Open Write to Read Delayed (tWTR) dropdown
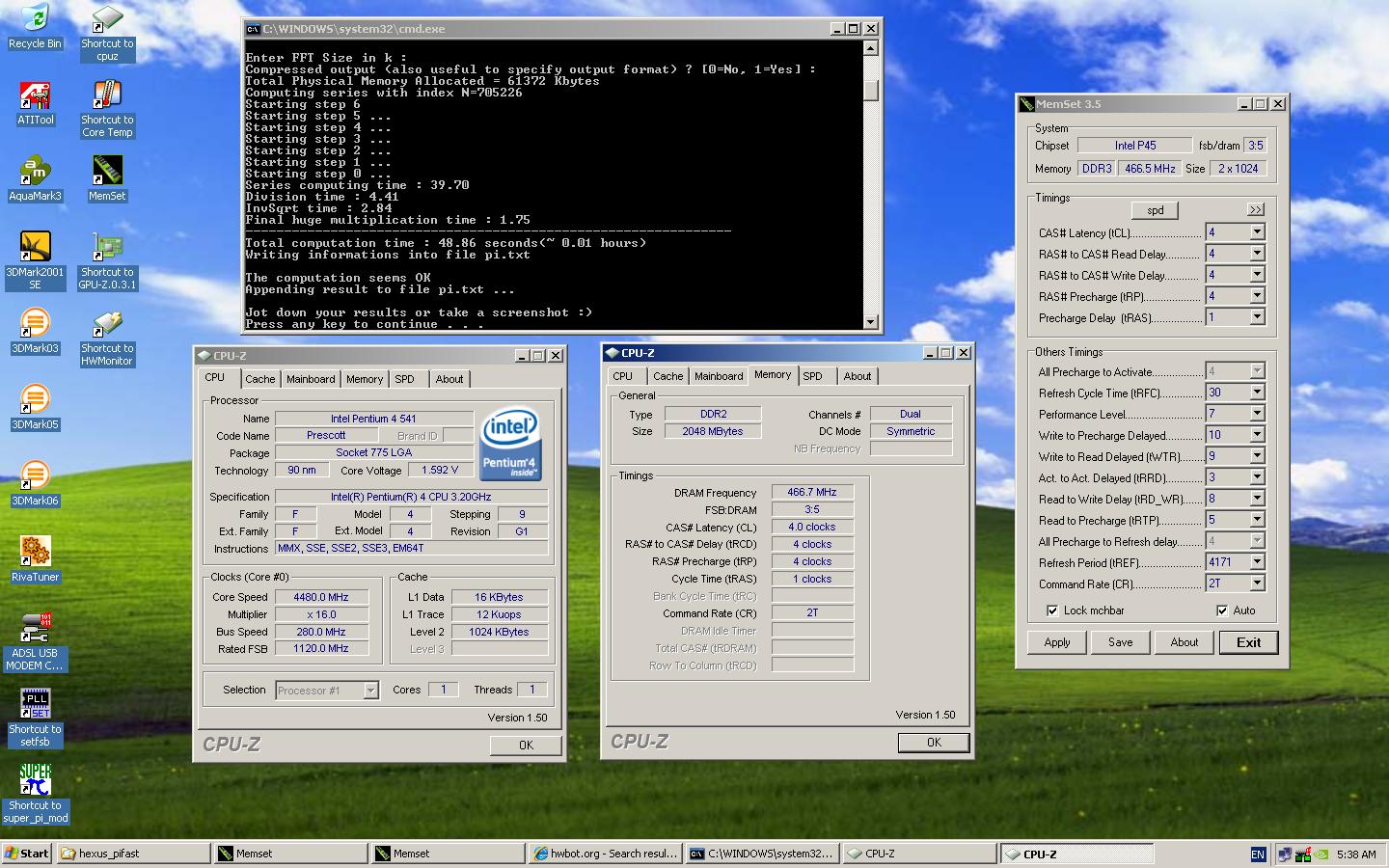1389x868 pixels. coord(1257,456)
